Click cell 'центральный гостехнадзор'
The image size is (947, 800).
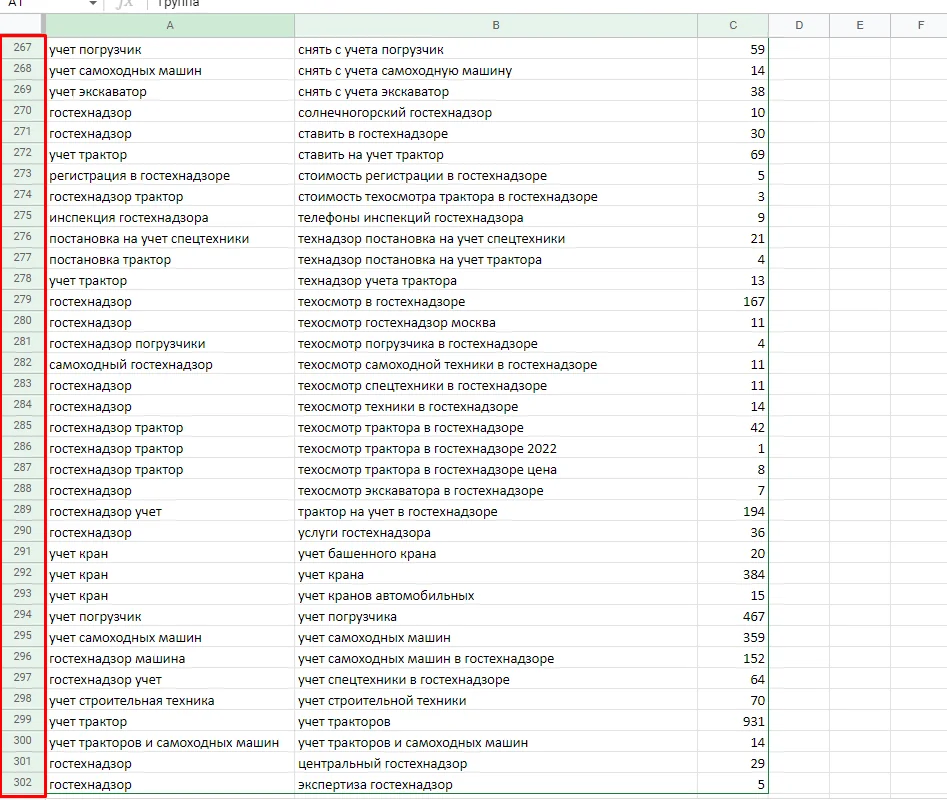coord(496,763)
